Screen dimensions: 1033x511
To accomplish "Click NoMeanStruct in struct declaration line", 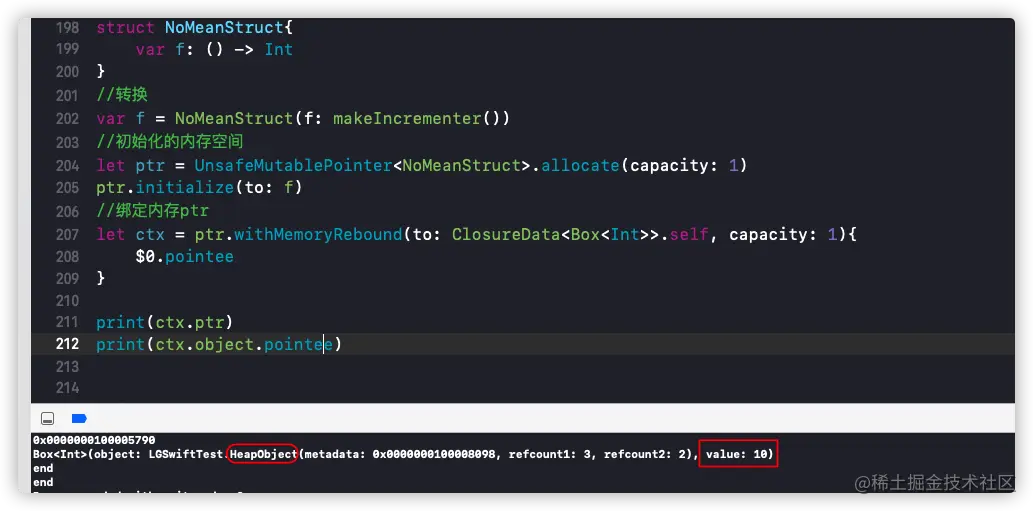I will tap(223, 28).
